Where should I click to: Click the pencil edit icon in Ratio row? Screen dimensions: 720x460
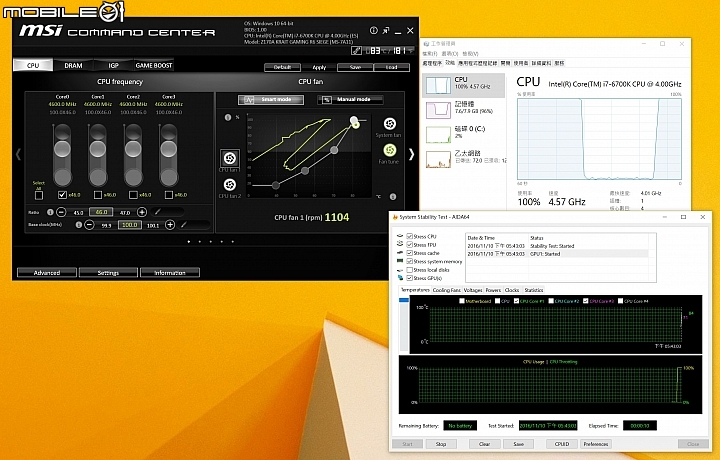pyautogui.click(x=158, y=212)
